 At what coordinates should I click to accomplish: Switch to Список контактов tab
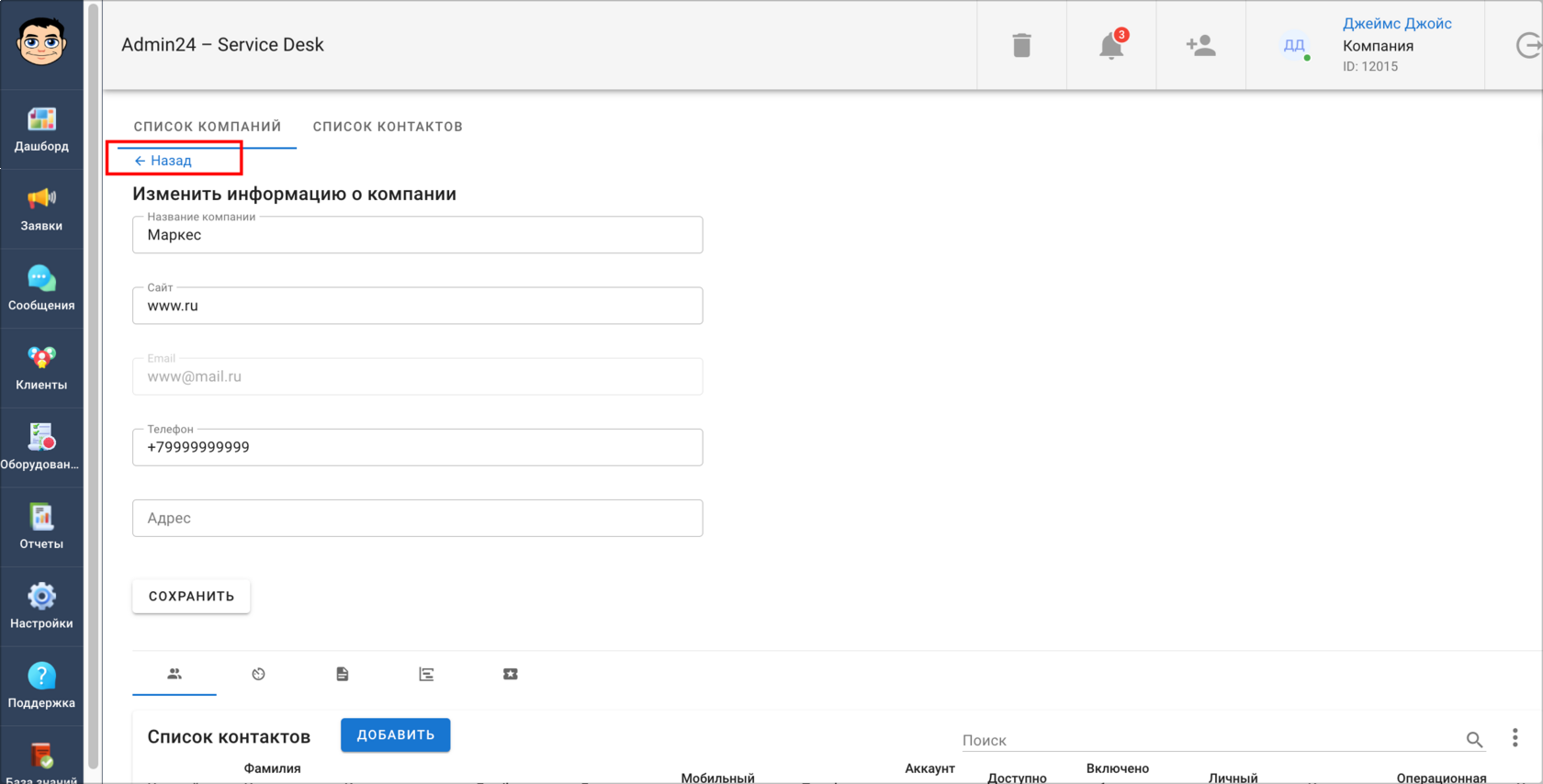tap(388, 127)
